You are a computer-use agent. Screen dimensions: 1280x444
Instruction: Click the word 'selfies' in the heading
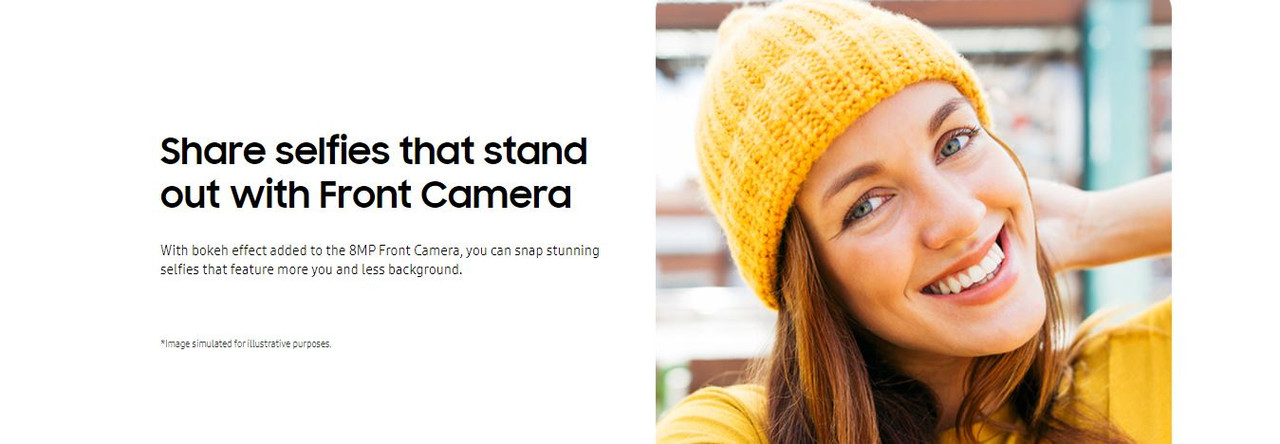click(332, 152)
